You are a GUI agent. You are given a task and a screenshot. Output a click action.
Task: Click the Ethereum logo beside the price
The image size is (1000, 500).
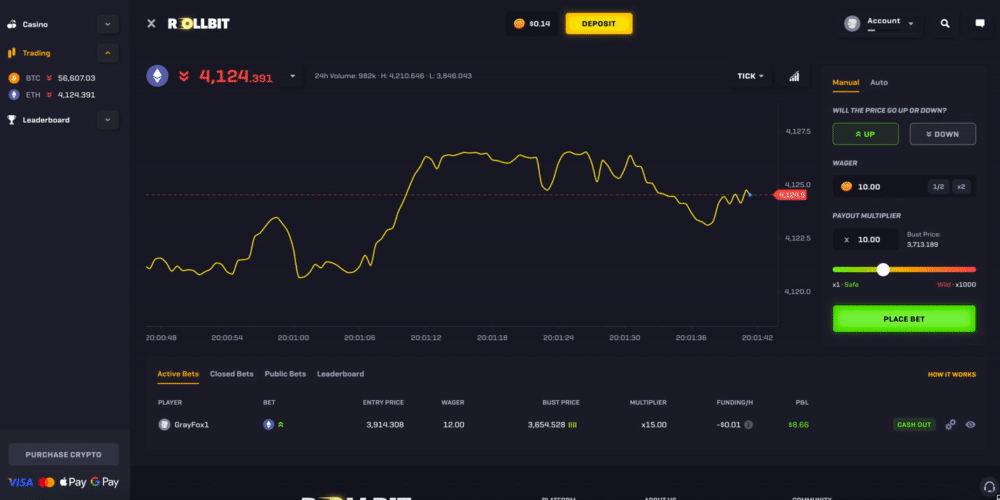[x=158, y=76]
